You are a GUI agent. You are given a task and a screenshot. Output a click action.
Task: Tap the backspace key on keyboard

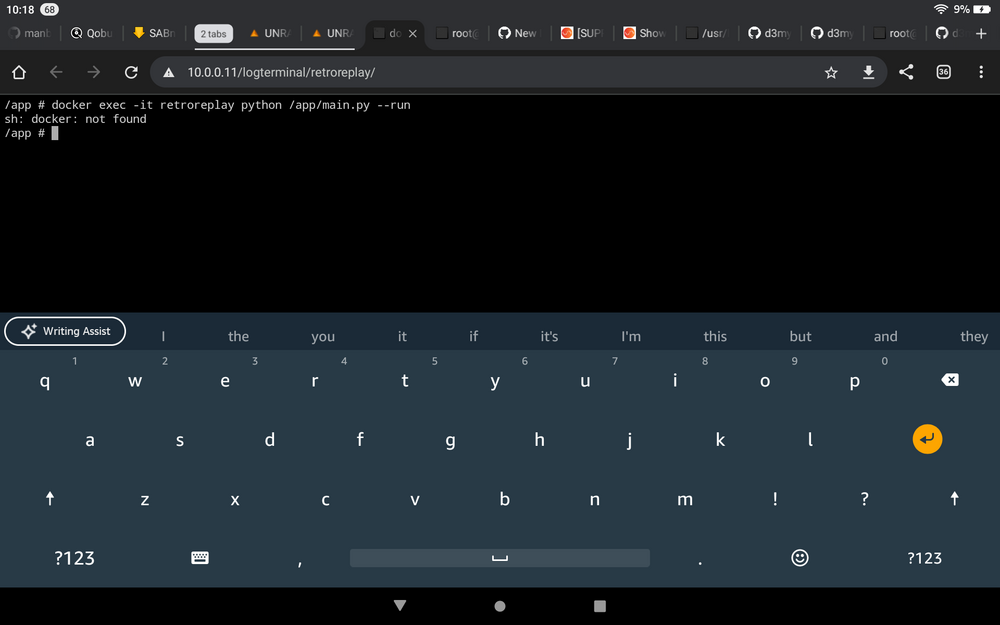click(950, 380)
